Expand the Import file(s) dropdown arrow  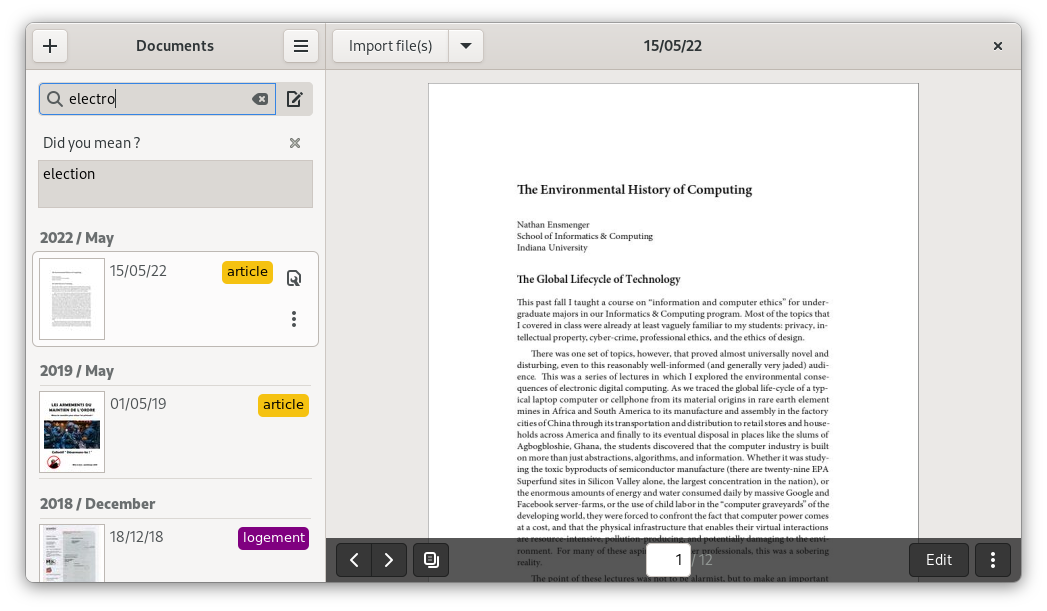pos(466,46)
